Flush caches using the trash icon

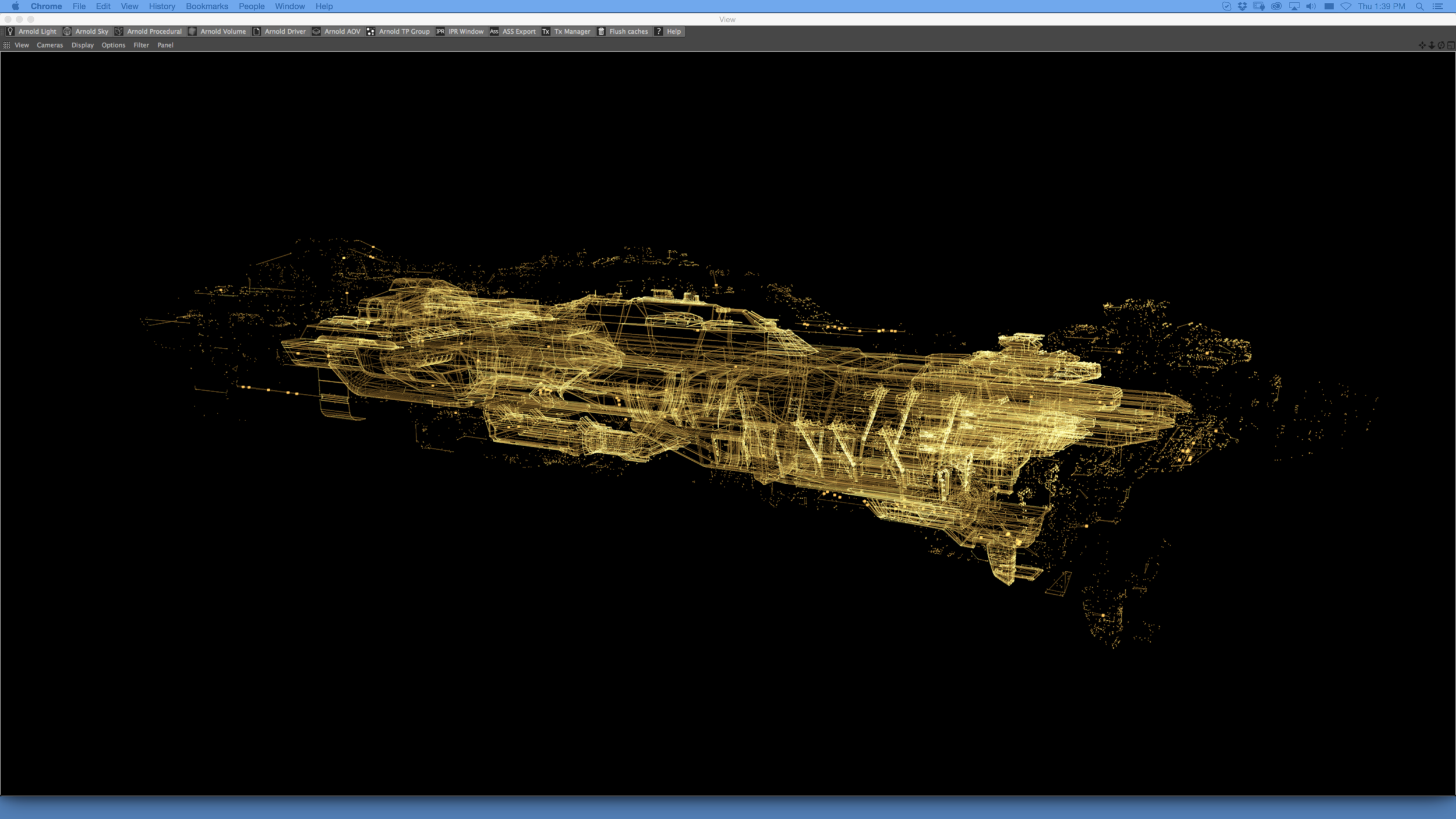(x=601, y=31)
